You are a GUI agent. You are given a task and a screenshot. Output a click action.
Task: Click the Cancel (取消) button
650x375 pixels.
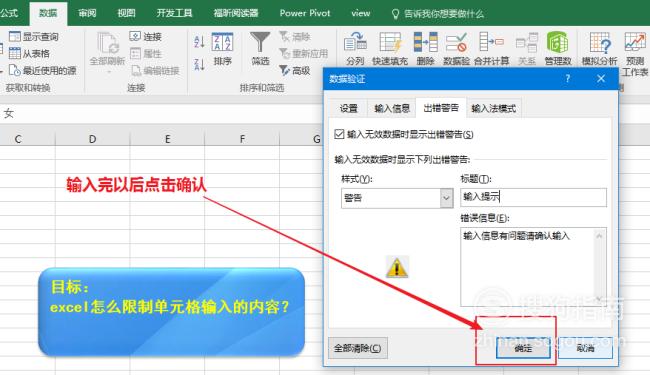point(585,348)
